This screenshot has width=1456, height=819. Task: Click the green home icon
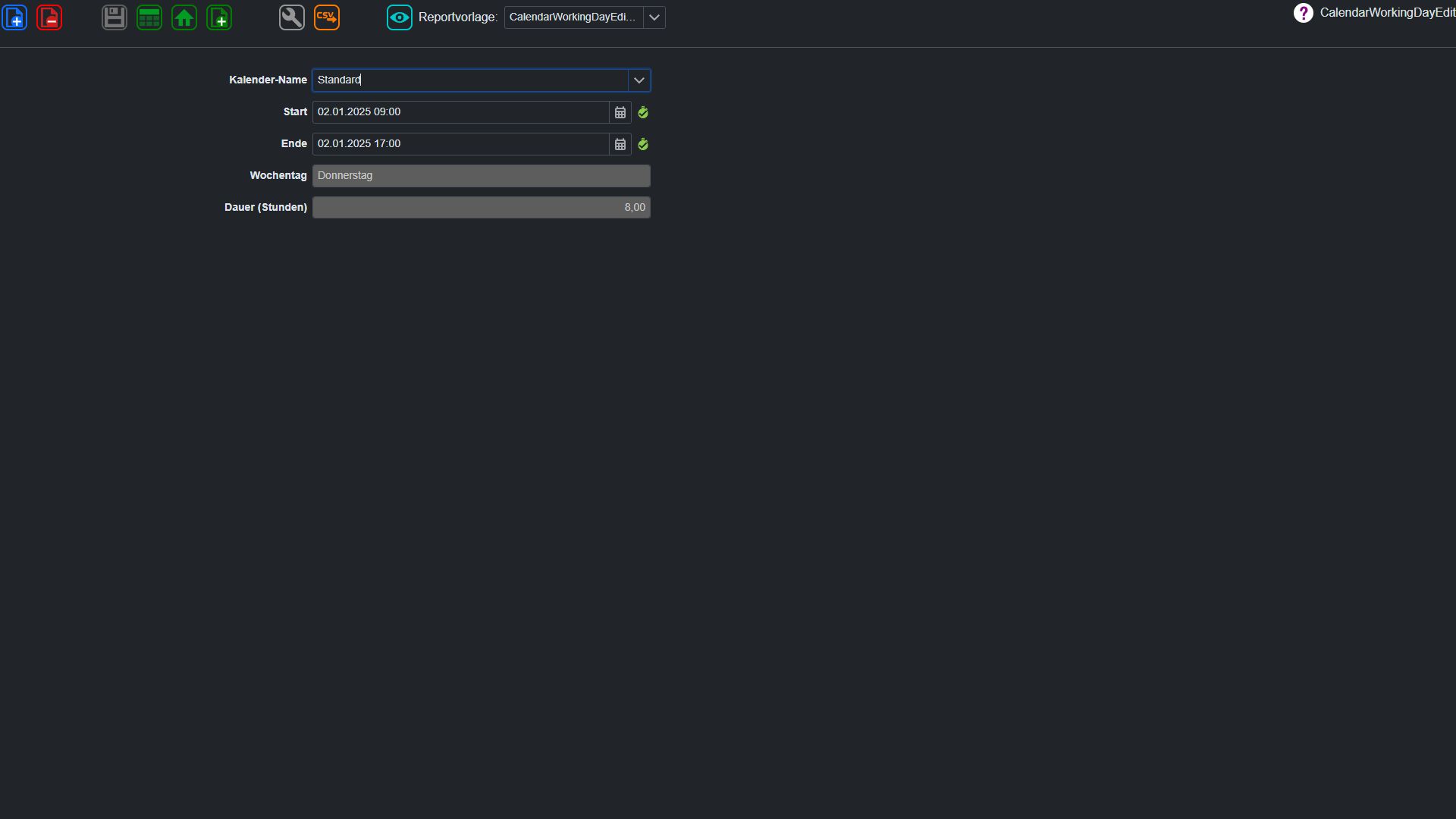(x=184, y=17)
